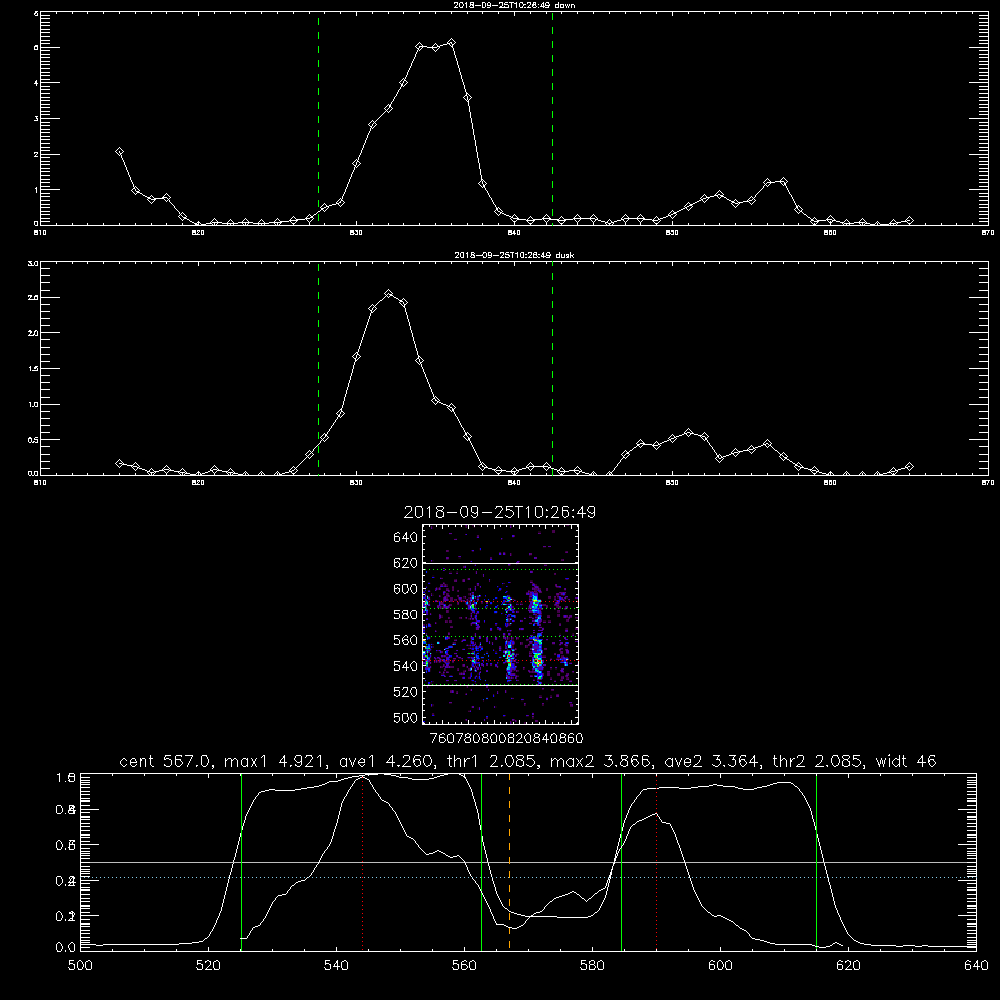Select the solid green line near 585 in bottom plot

click(x=621, y=861)
